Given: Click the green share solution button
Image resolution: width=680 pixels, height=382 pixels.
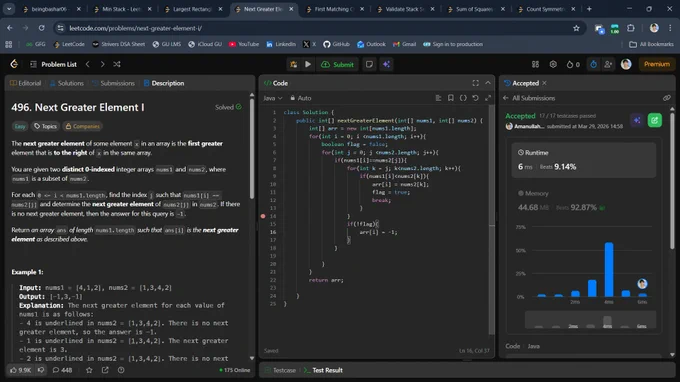Looking at the screenshot, I should [x=655, y=120].
